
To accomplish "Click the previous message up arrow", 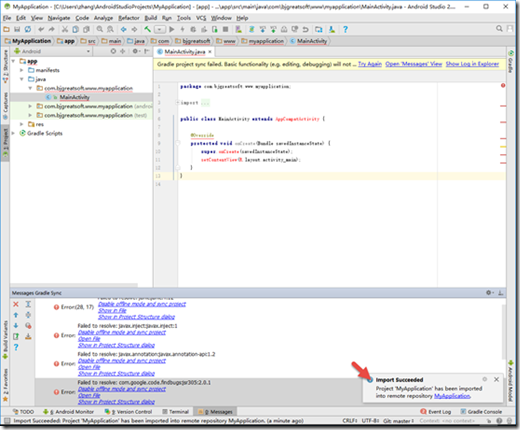I will click(16, 315).
